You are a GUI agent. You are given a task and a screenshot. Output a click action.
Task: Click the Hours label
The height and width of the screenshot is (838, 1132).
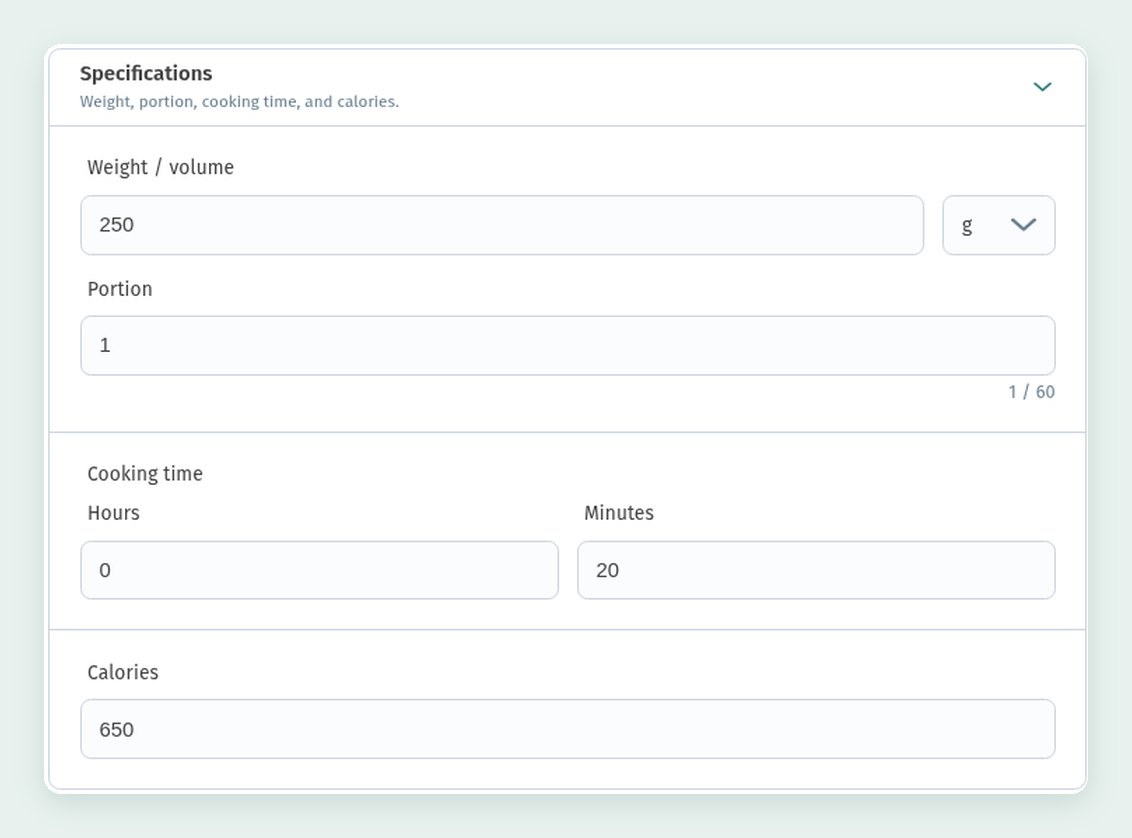pyautogui.click(x=113, y=513)
